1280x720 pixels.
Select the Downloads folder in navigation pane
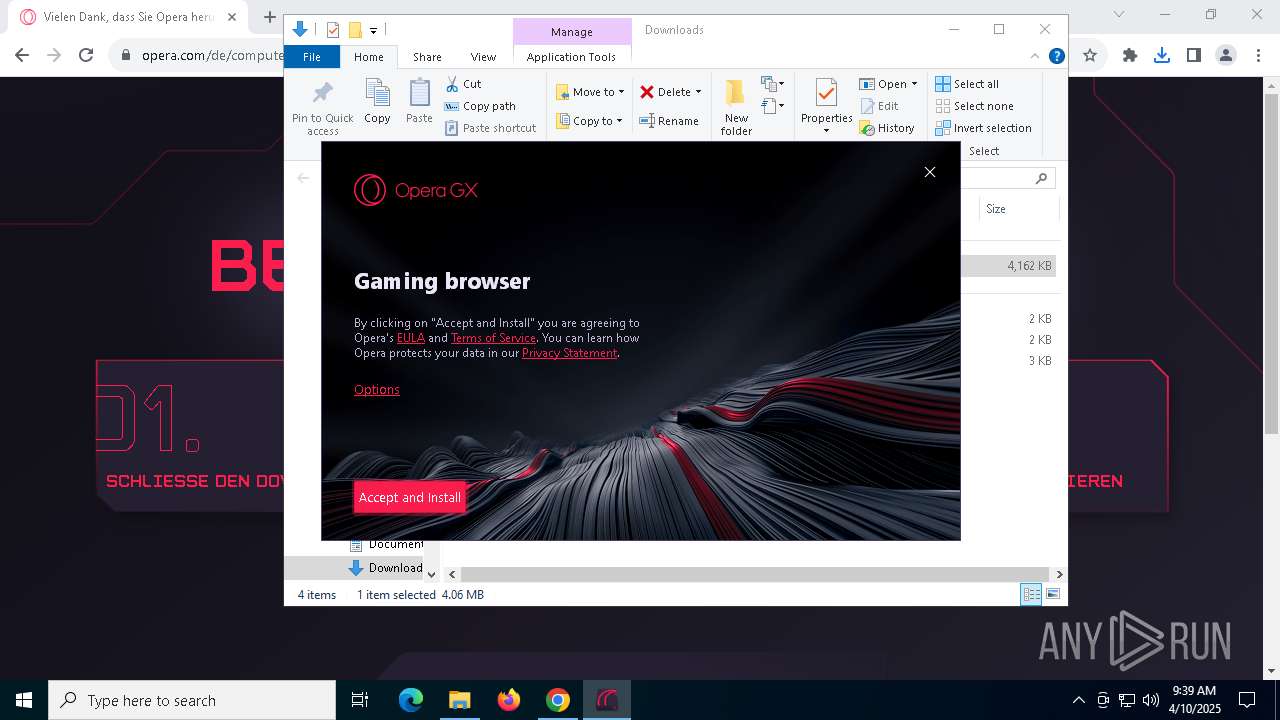[x=385, y=568]
